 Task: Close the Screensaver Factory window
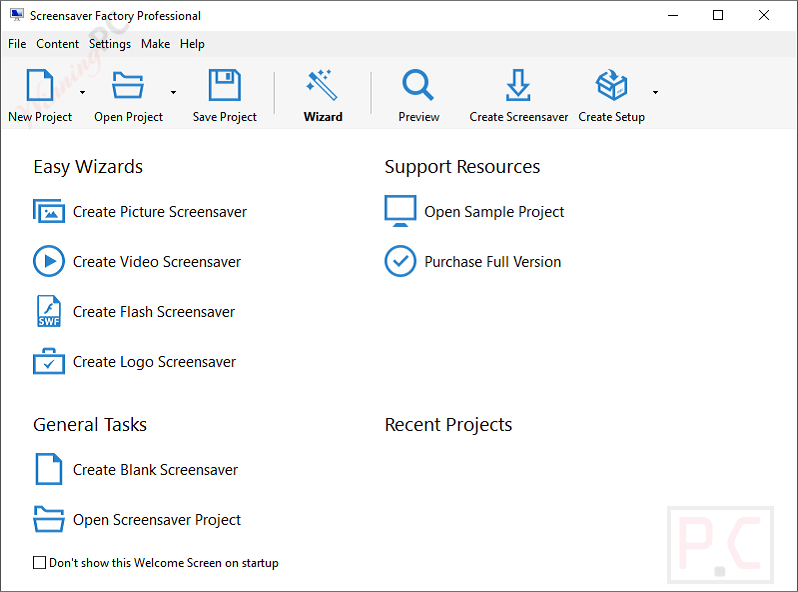coord(764,15)
